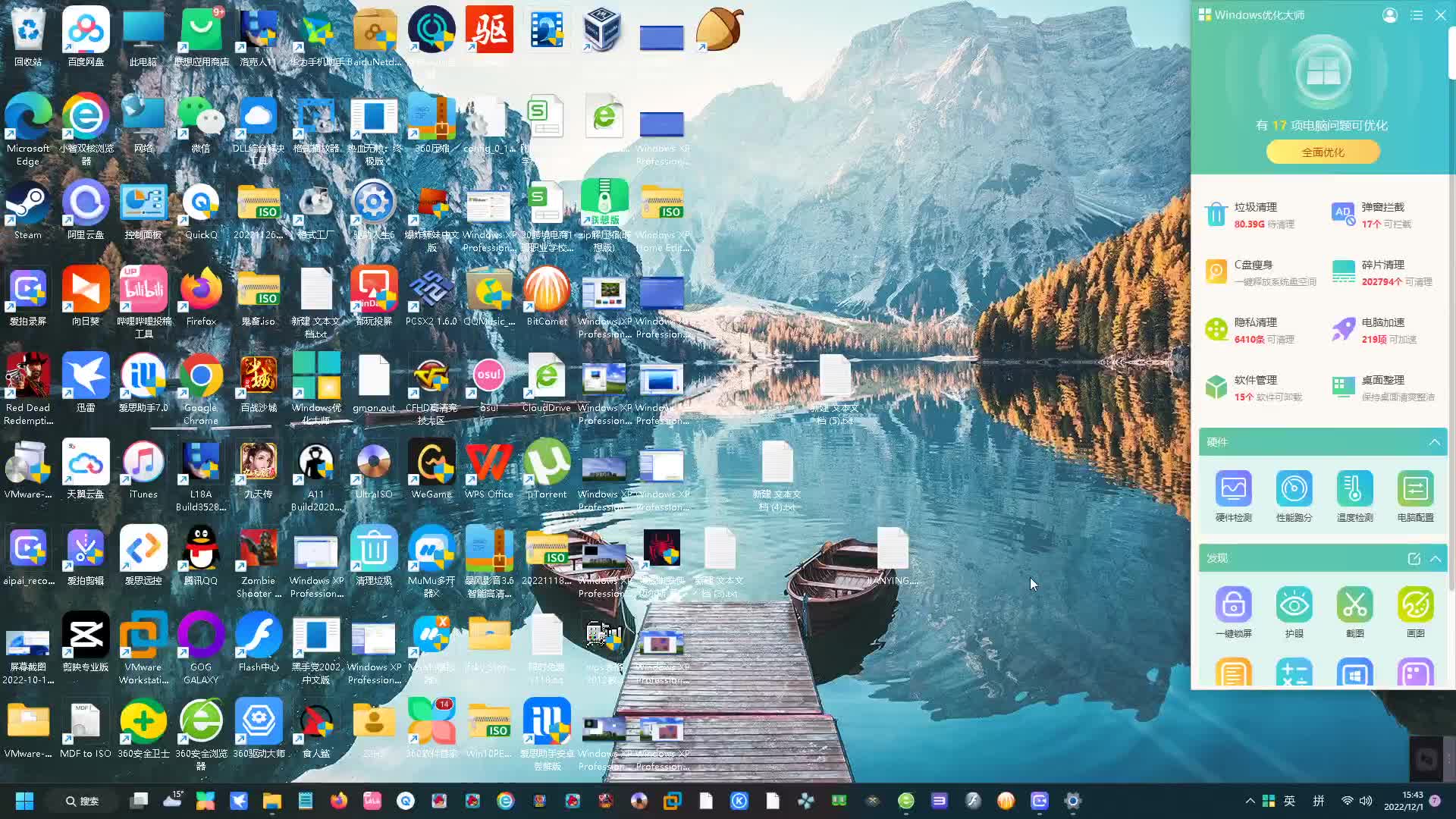Viewport: 1456px width, 819px height.
Task: Select the 迅雷 Thunder desktop icon
Action: click(x=86, y=384)
